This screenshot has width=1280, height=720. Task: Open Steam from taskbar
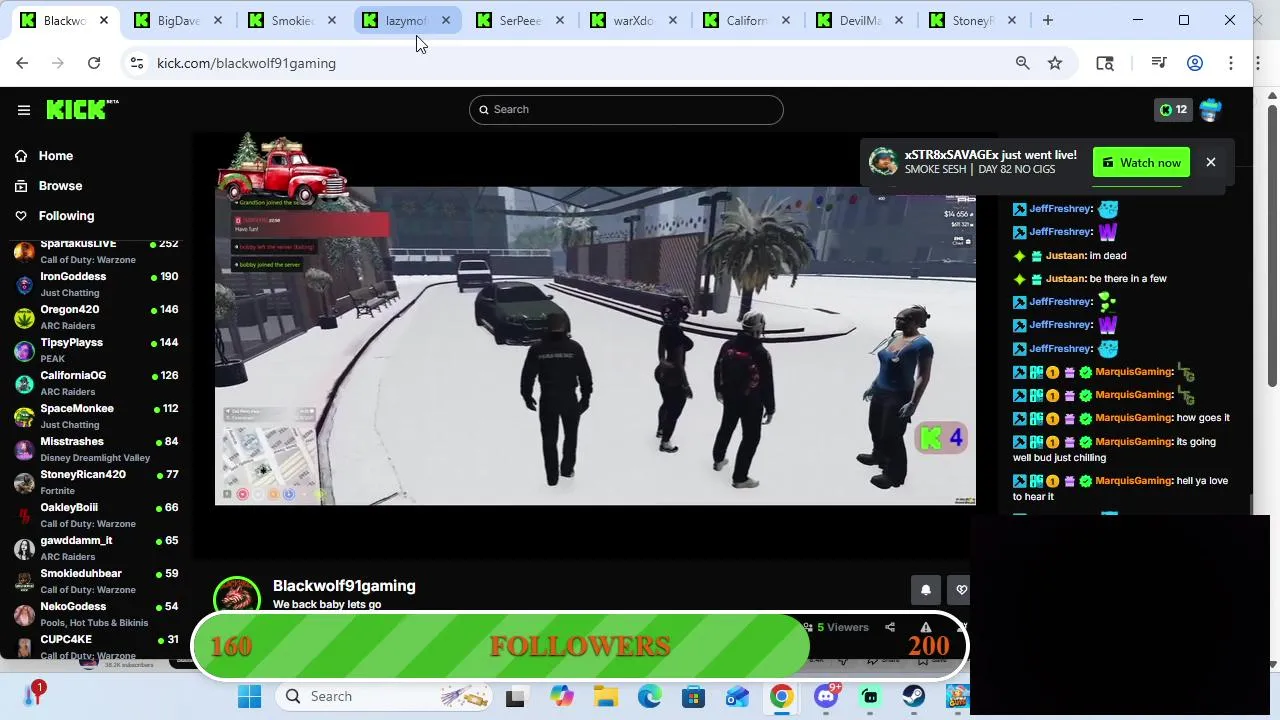pos(913,696)
